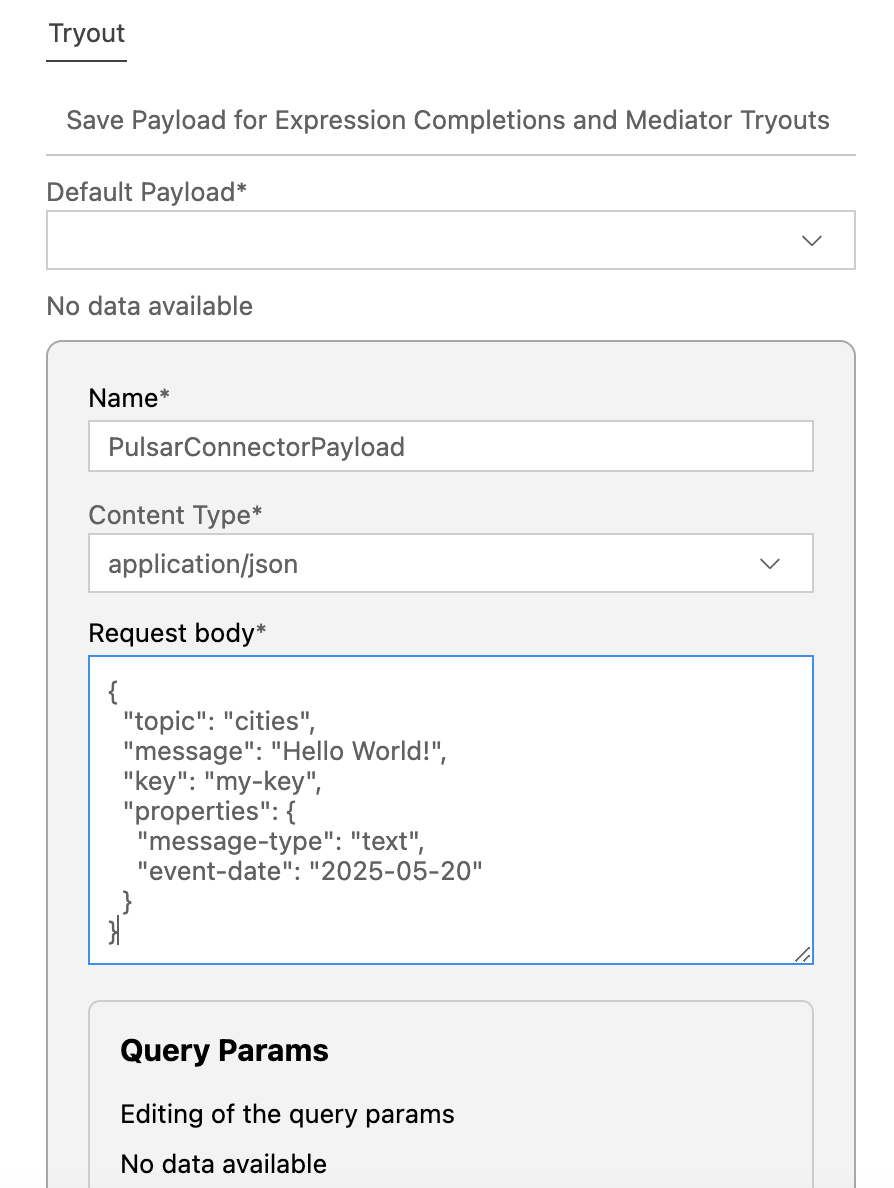The width and height of the screenshot is (894, 1188).
Task: Click 'Editing of the query params' text
Action: (x=287, y=1114)
